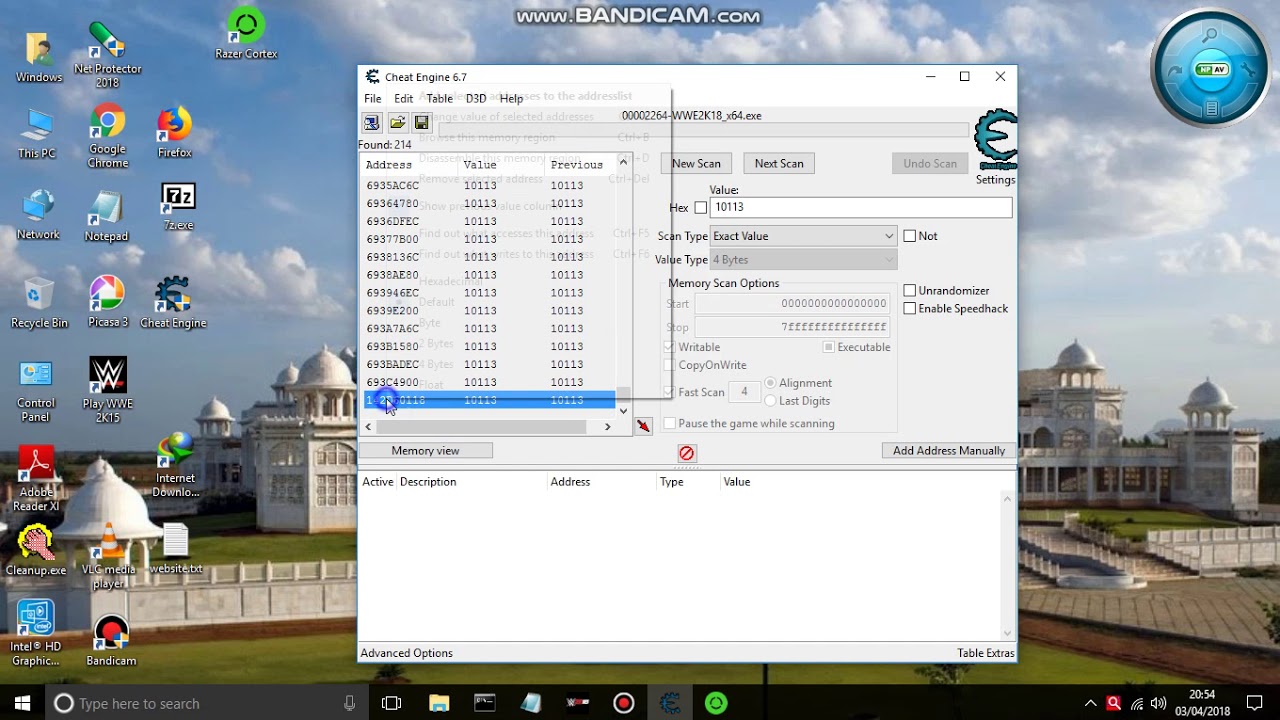Open Cheat Engine Settings logo
This screenshot has height=720, width=1280.
click(x=996, y=147)
